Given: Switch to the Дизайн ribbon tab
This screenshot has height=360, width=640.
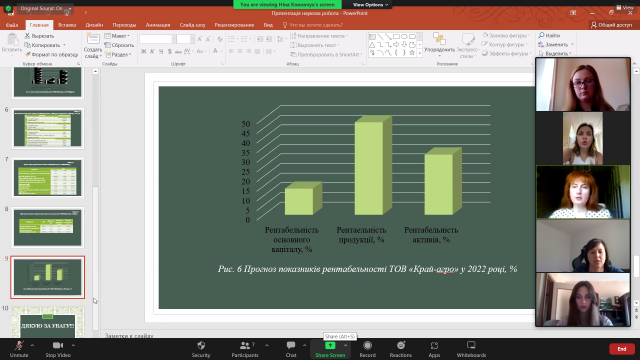Looking at the screenshot, I should click(94, 25).
